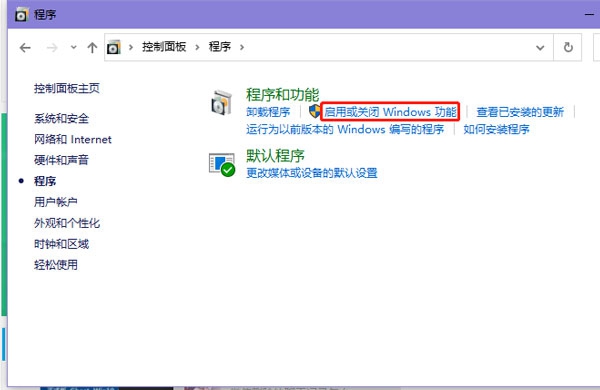Select 控制面板 in the address breadcrumb
This screenshot has height=390, width=600.
(164, 47)
